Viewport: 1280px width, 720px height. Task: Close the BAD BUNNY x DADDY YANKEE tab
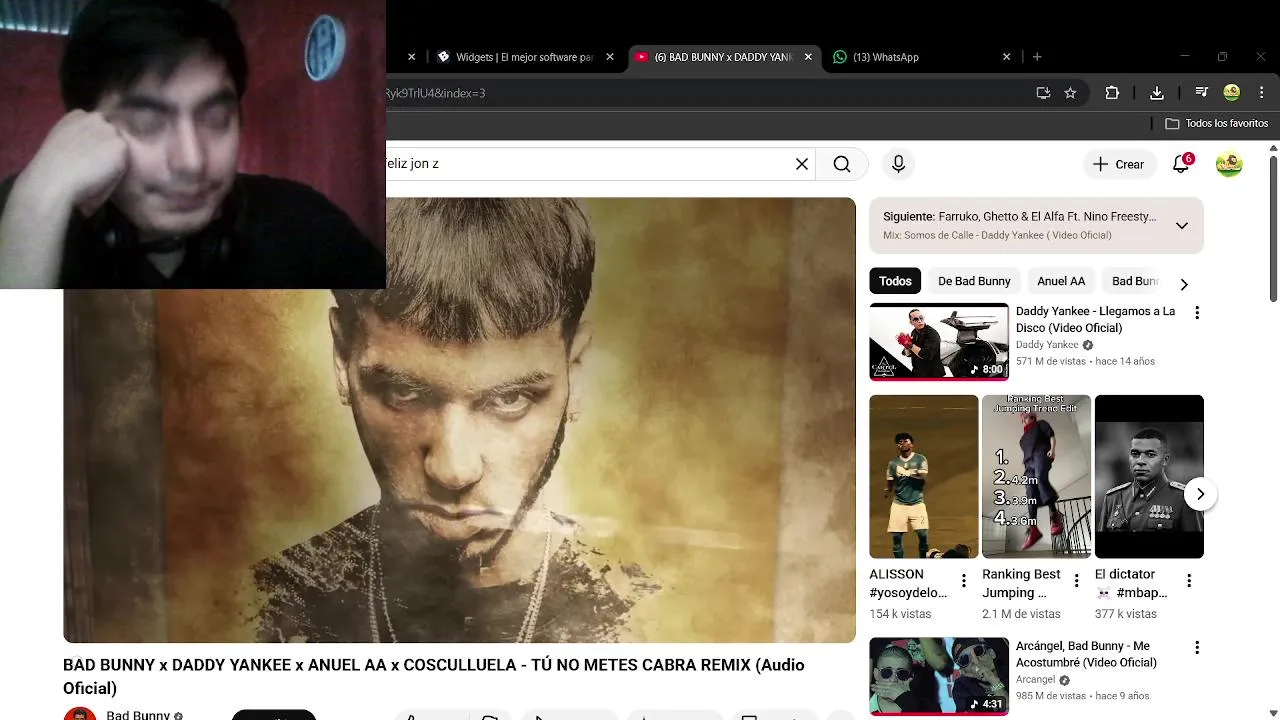coord(808,57)
